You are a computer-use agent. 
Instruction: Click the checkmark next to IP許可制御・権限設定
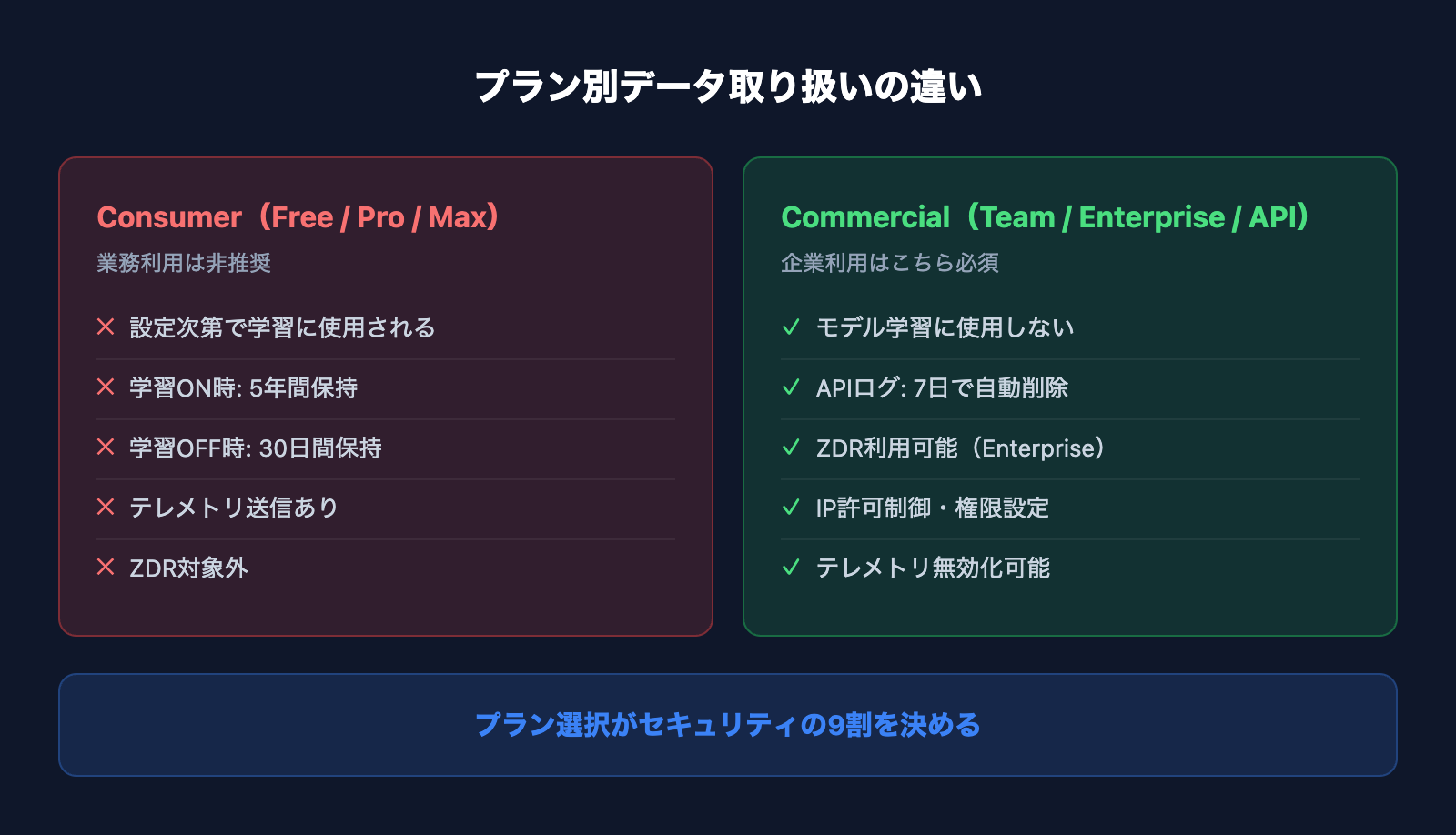[x=791, y=507]
